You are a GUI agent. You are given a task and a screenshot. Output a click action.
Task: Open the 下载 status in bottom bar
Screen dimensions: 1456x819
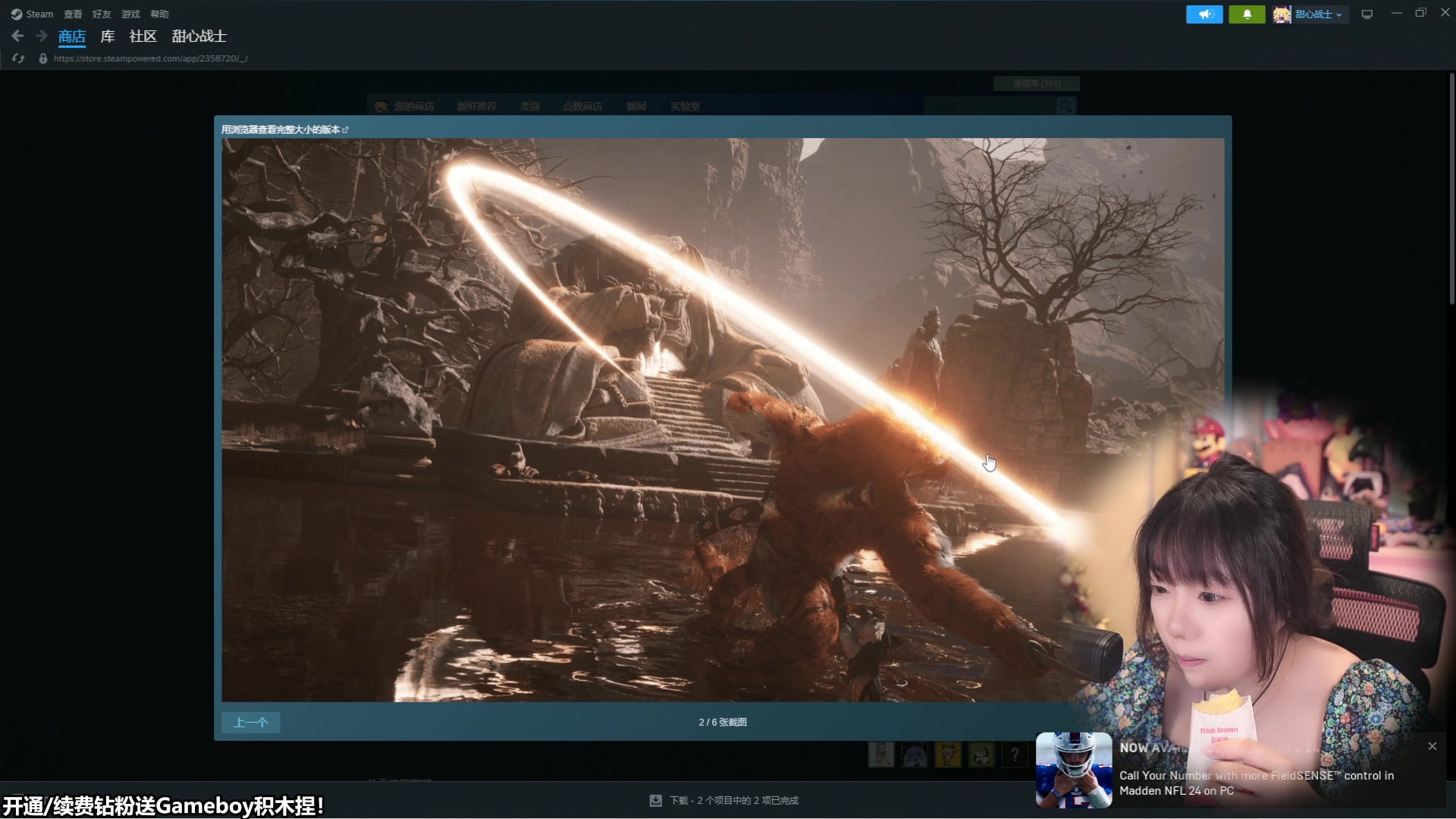coord(734,801)
